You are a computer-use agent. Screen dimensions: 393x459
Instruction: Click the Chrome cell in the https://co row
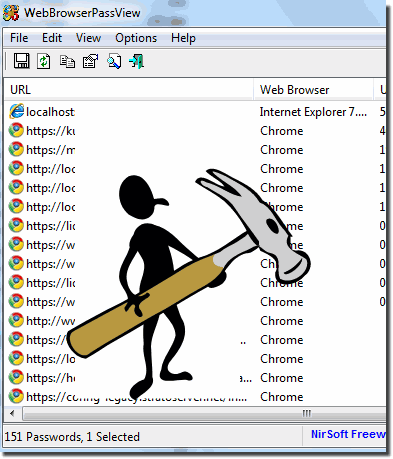(x=282, y=397)
